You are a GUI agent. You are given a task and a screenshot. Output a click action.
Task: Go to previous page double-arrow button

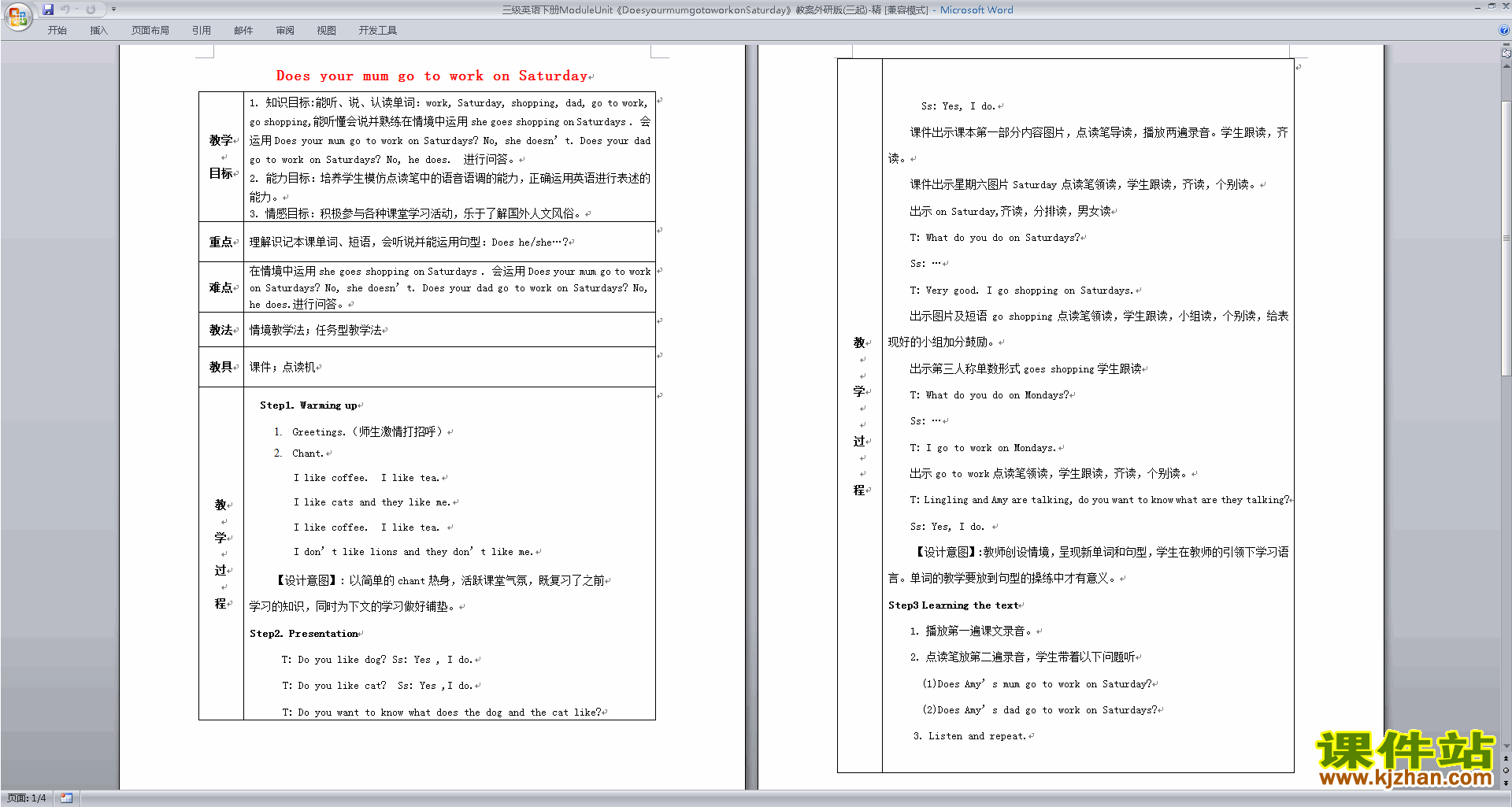pos(1506,758)
